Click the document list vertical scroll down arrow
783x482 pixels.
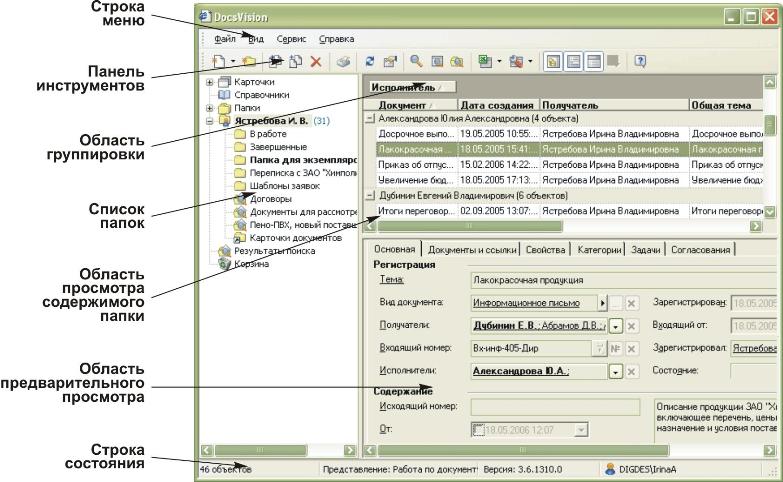pyautogui.click(x=770, y=212)
